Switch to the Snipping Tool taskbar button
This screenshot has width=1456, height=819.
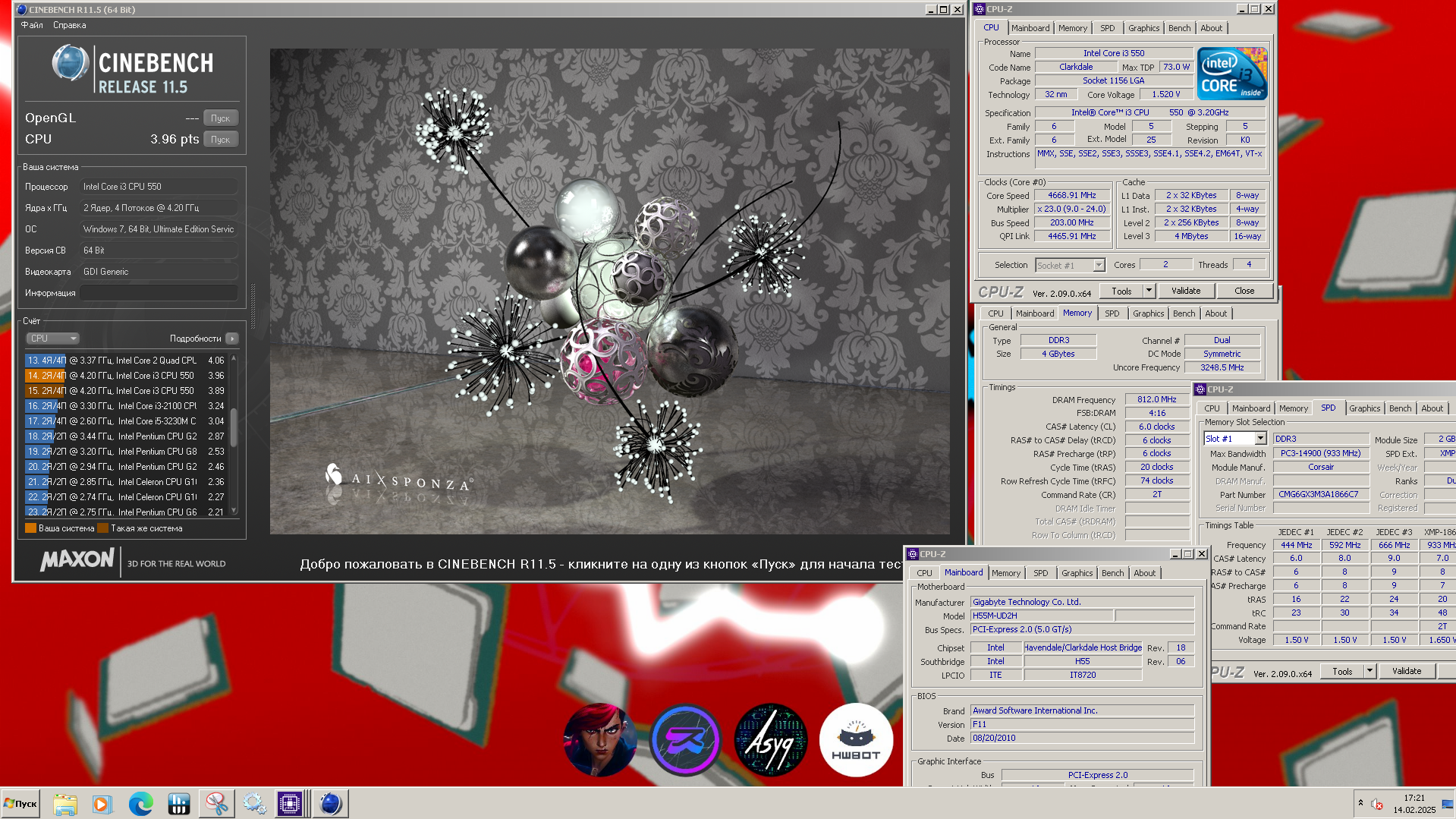216,804
